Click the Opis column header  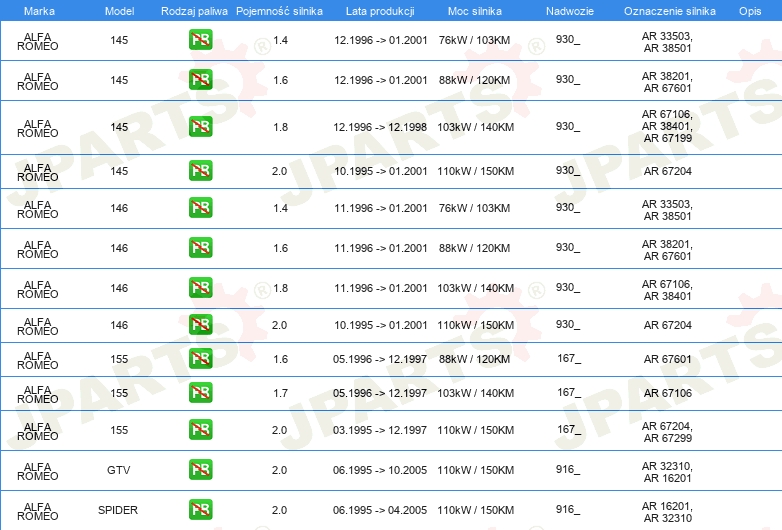pyautogui.click(x=750, y=11)
